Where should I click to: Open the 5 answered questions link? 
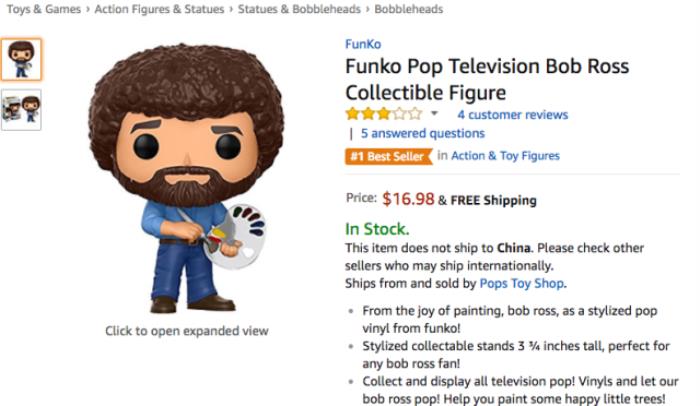tap(422, 133)
